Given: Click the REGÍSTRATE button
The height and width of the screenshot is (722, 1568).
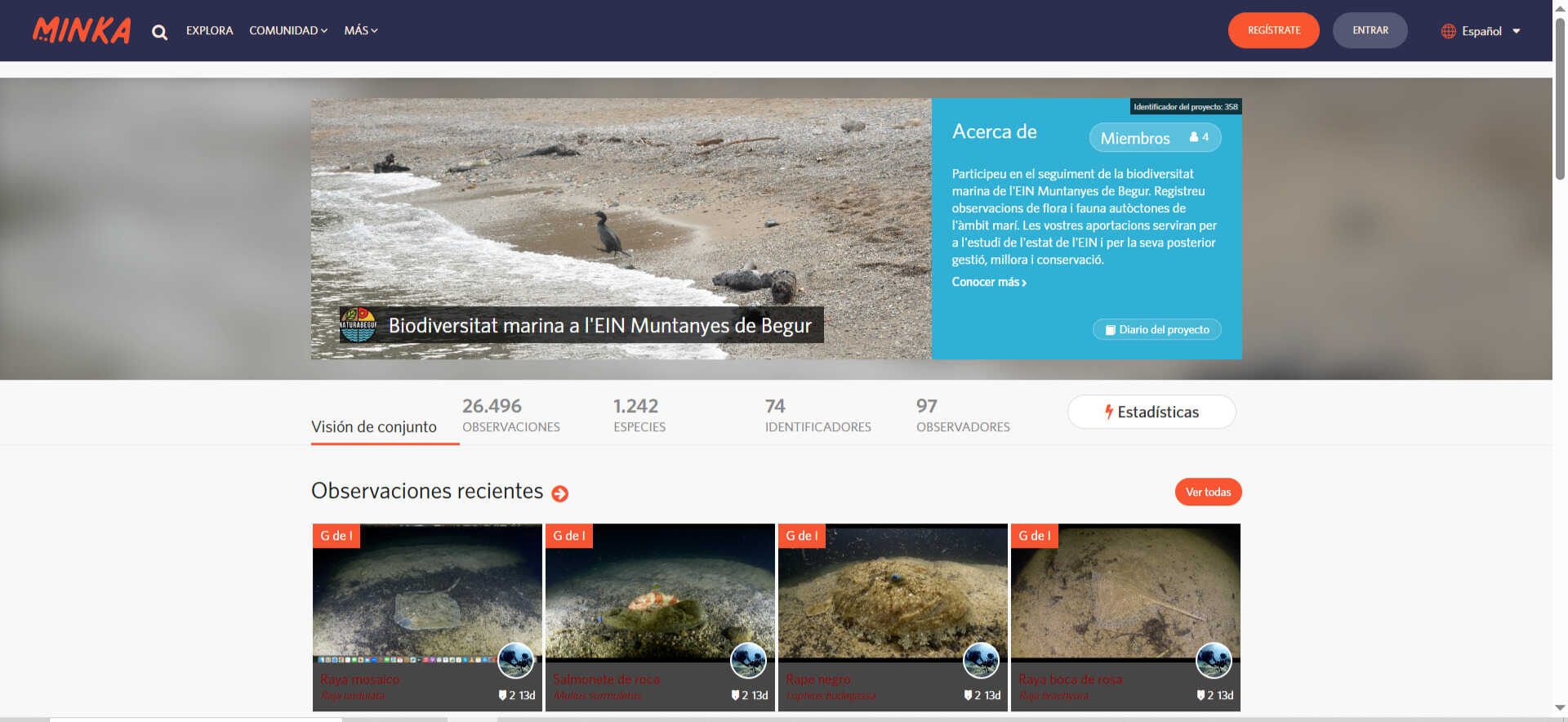Looking at the screenshot, I should pos(1273,30).
